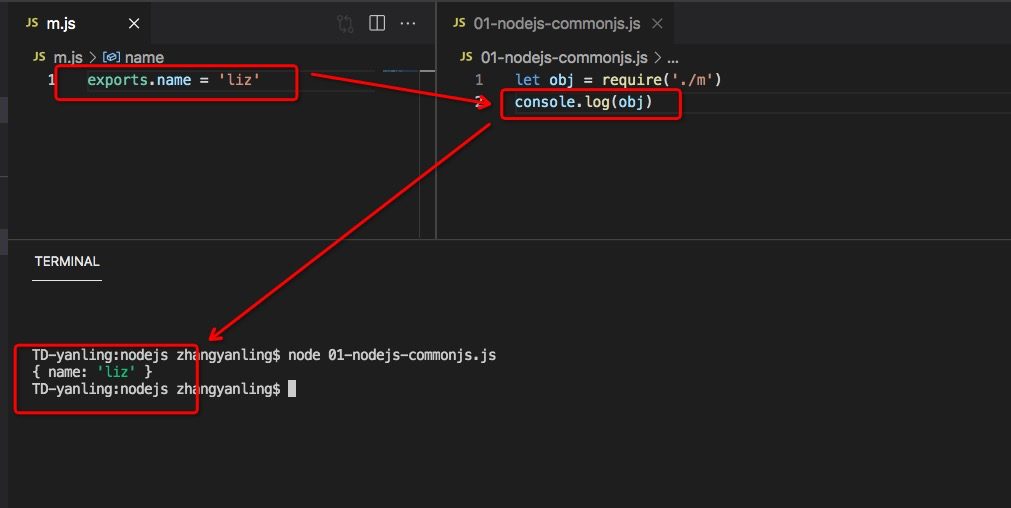Image resolution: width=1011 pixels, height=508 pixels.
Task: Click the m.js breadcrumb item
Action: [68, 57]
